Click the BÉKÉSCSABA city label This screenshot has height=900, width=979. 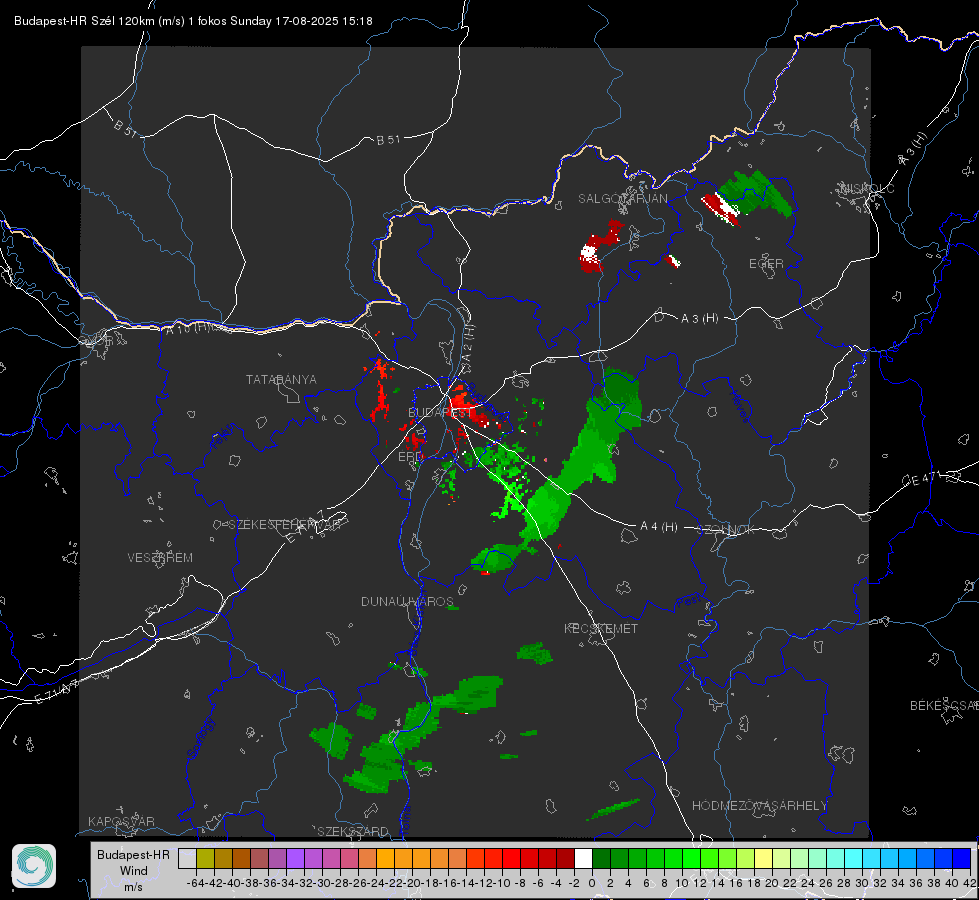(944, 706)
